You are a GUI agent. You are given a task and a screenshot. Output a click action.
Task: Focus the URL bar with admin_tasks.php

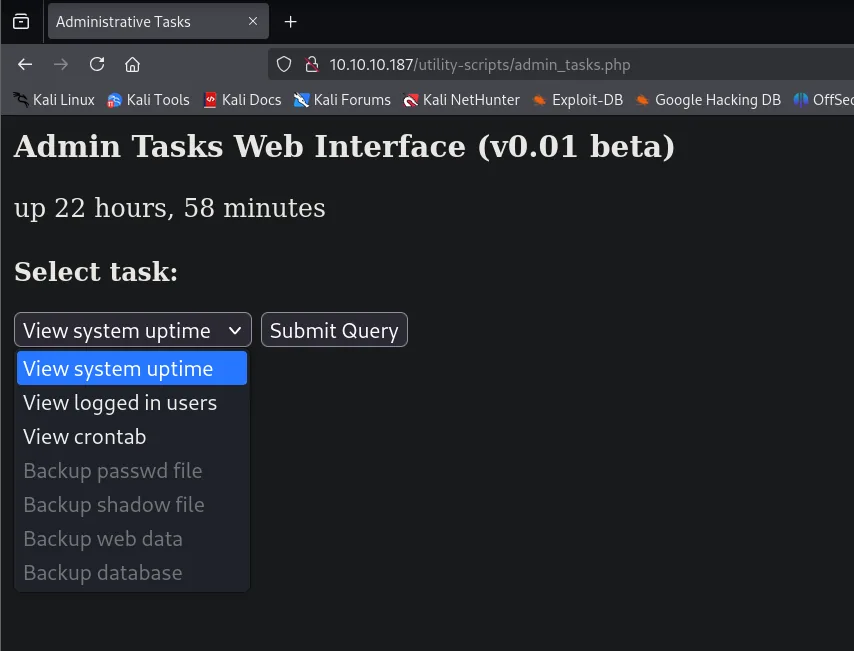tap(561, 64)
